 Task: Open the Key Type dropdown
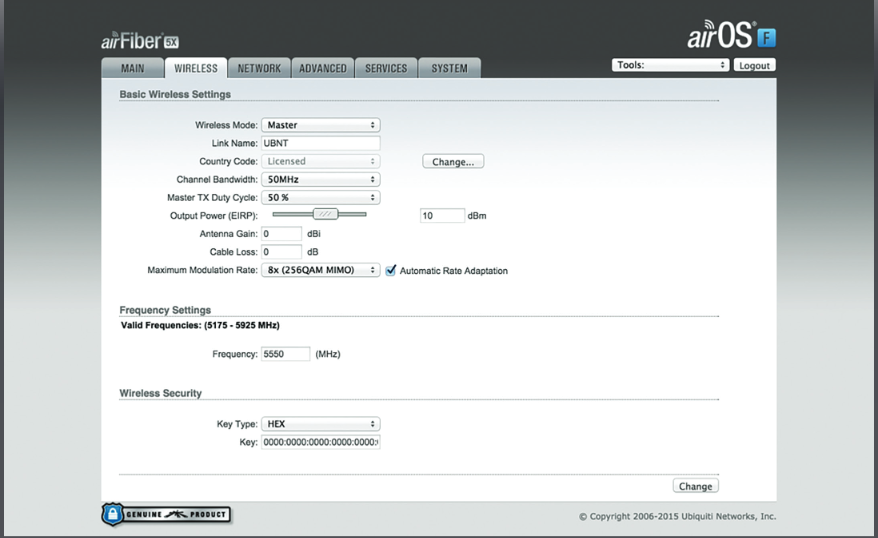(x=321, y=424)
